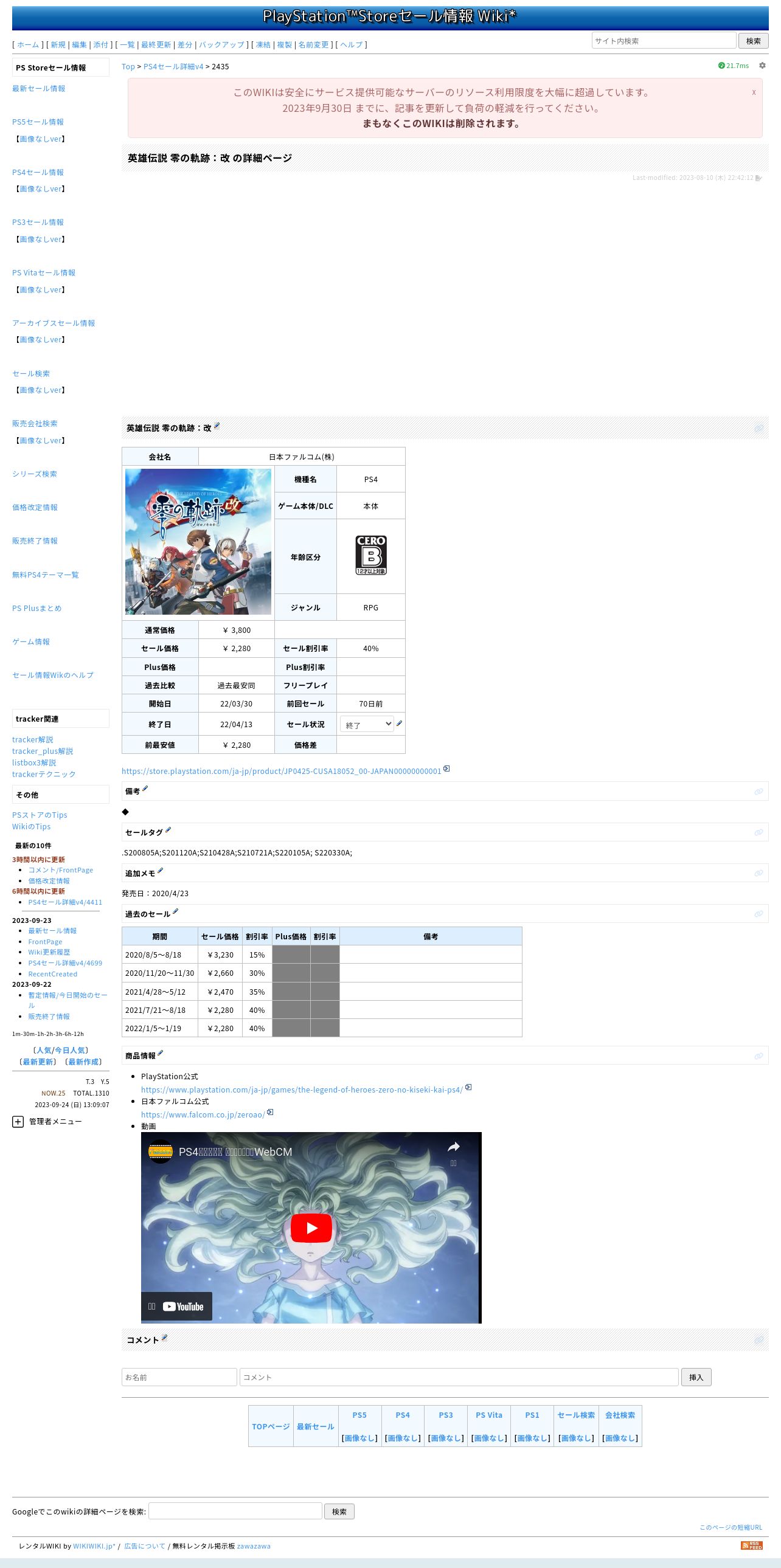The width and height of the screenshot is (781, 1568).
Task: Open the store.playstation.com product URL
Action: click(281, 771)
